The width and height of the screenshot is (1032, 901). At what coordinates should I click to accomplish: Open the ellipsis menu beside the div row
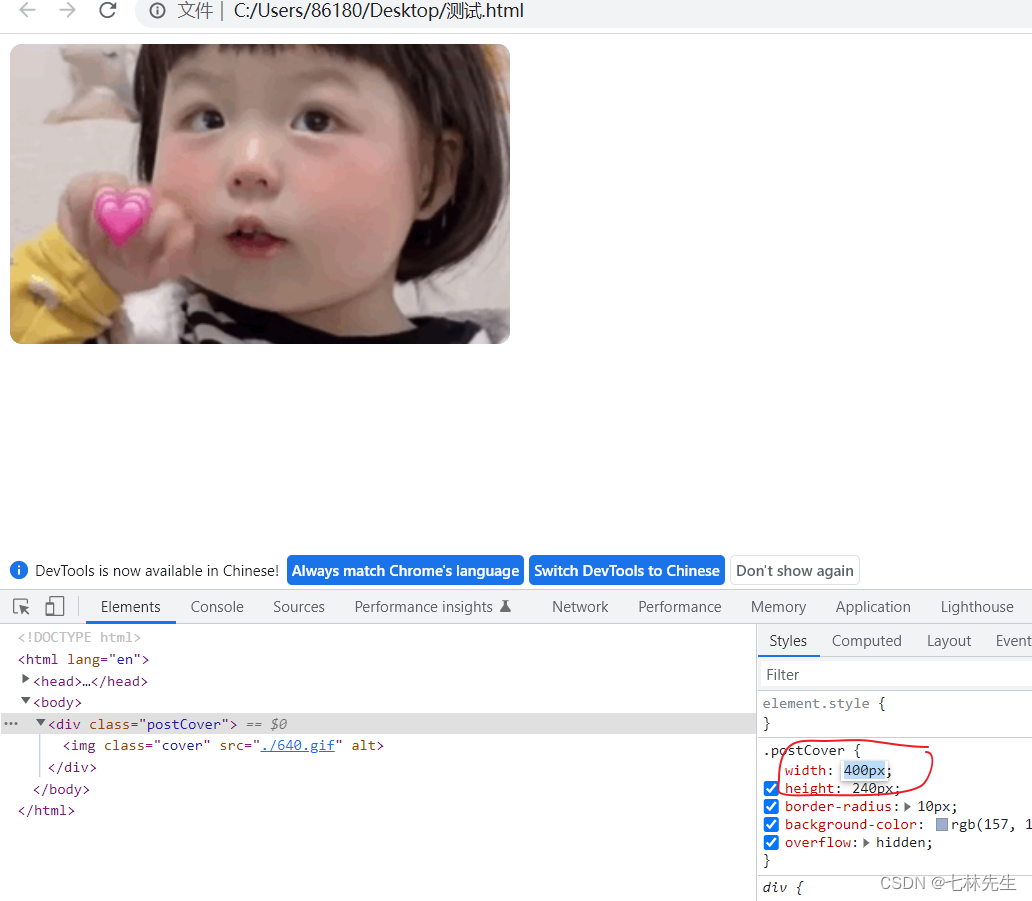coord(11,723)
